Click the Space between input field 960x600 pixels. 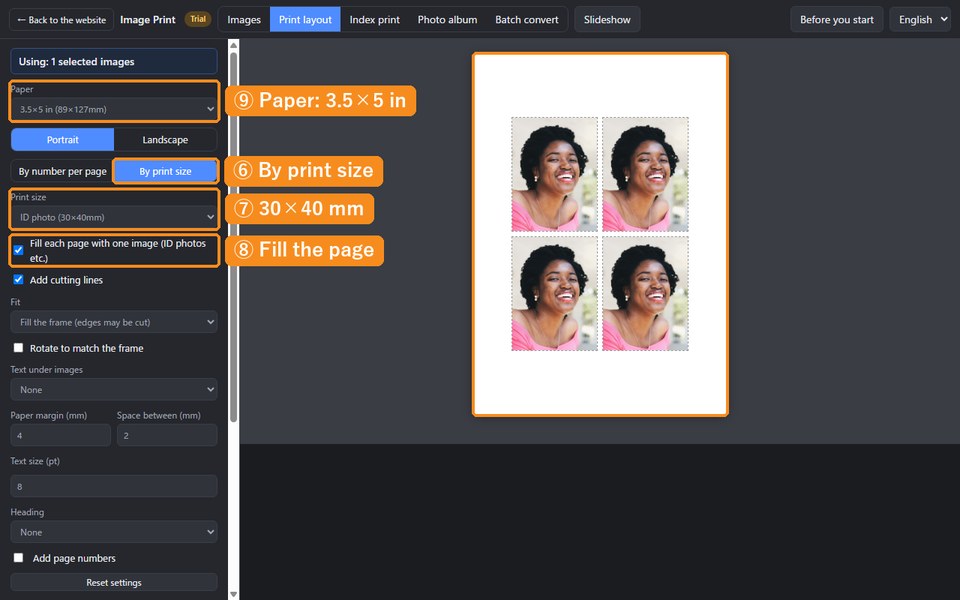tap(167, 435)
